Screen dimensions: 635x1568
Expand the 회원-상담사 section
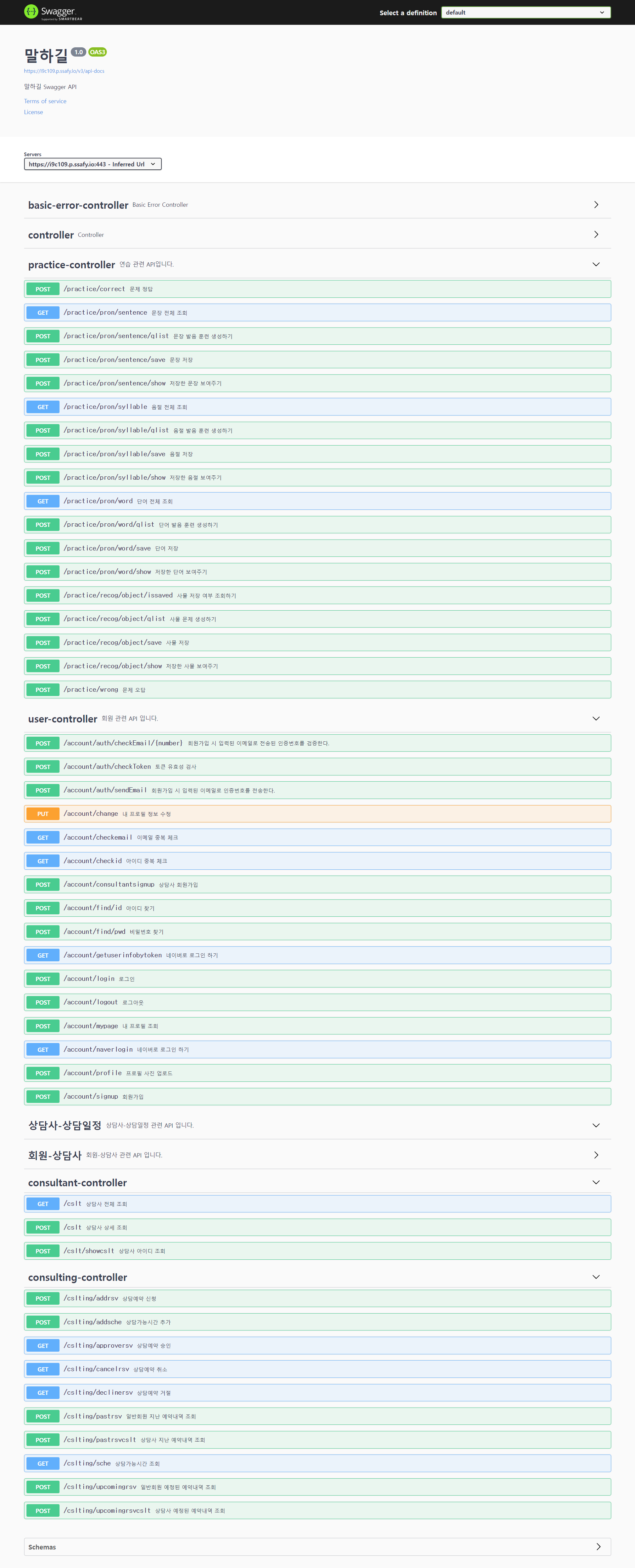596,1155
